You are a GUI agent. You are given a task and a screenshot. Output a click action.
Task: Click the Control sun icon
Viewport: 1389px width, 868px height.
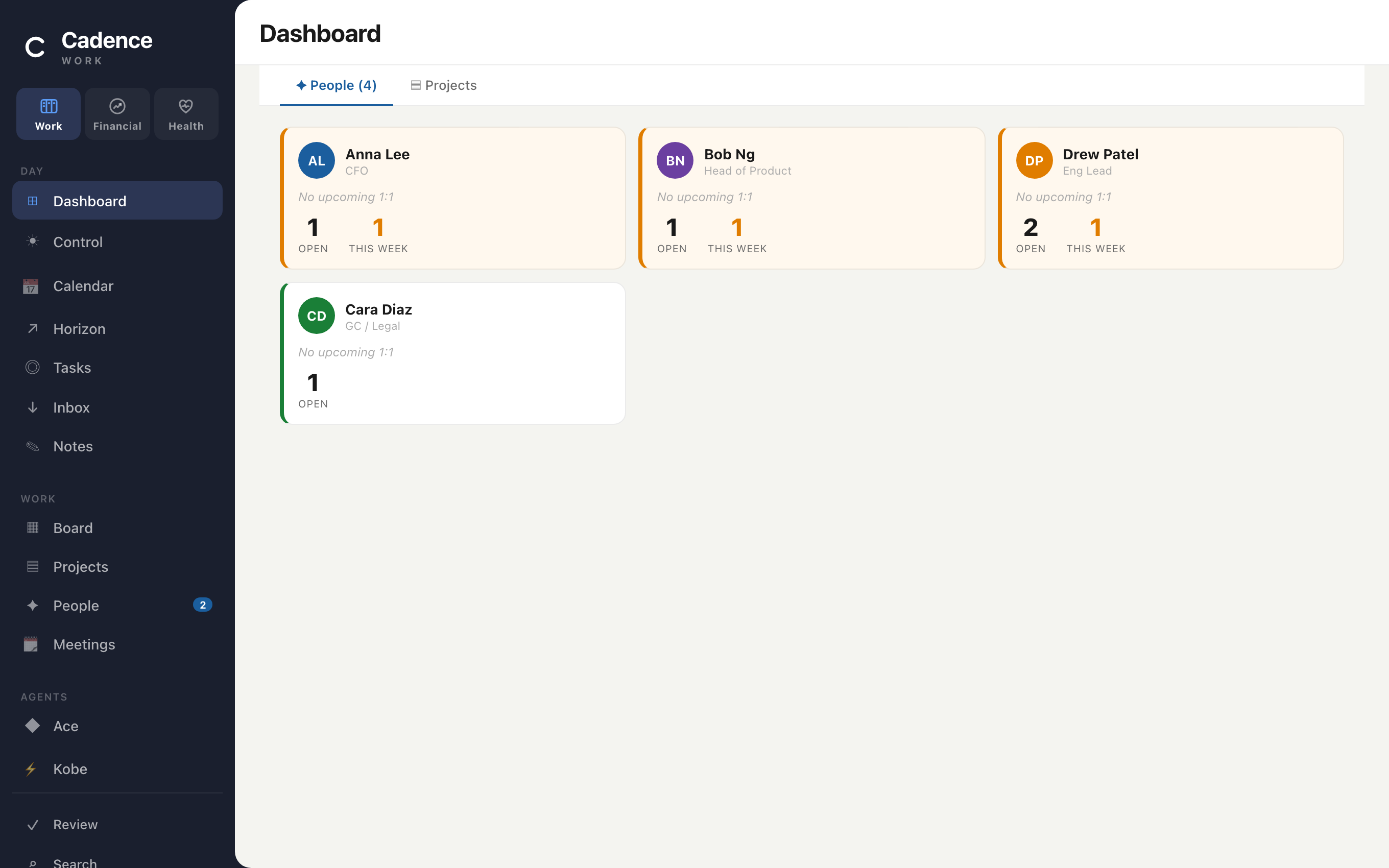pos(33,242)
